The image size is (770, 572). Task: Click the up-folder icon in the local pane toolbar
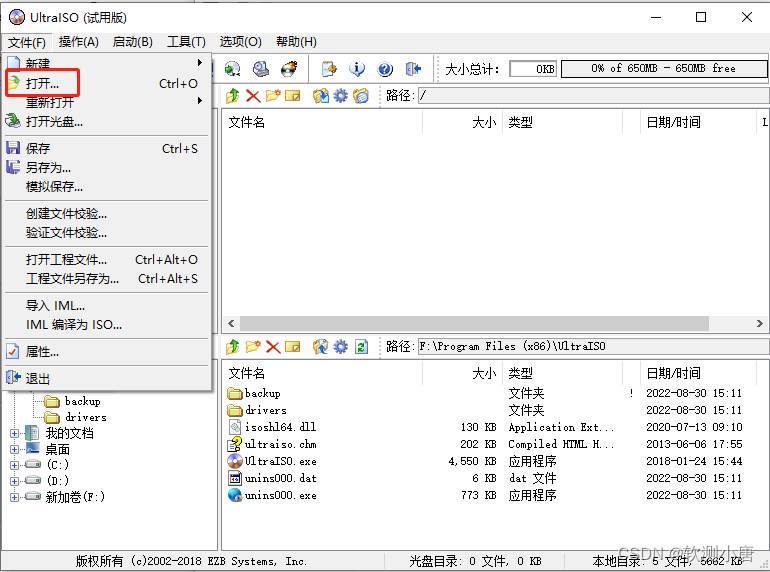[233, 347]
